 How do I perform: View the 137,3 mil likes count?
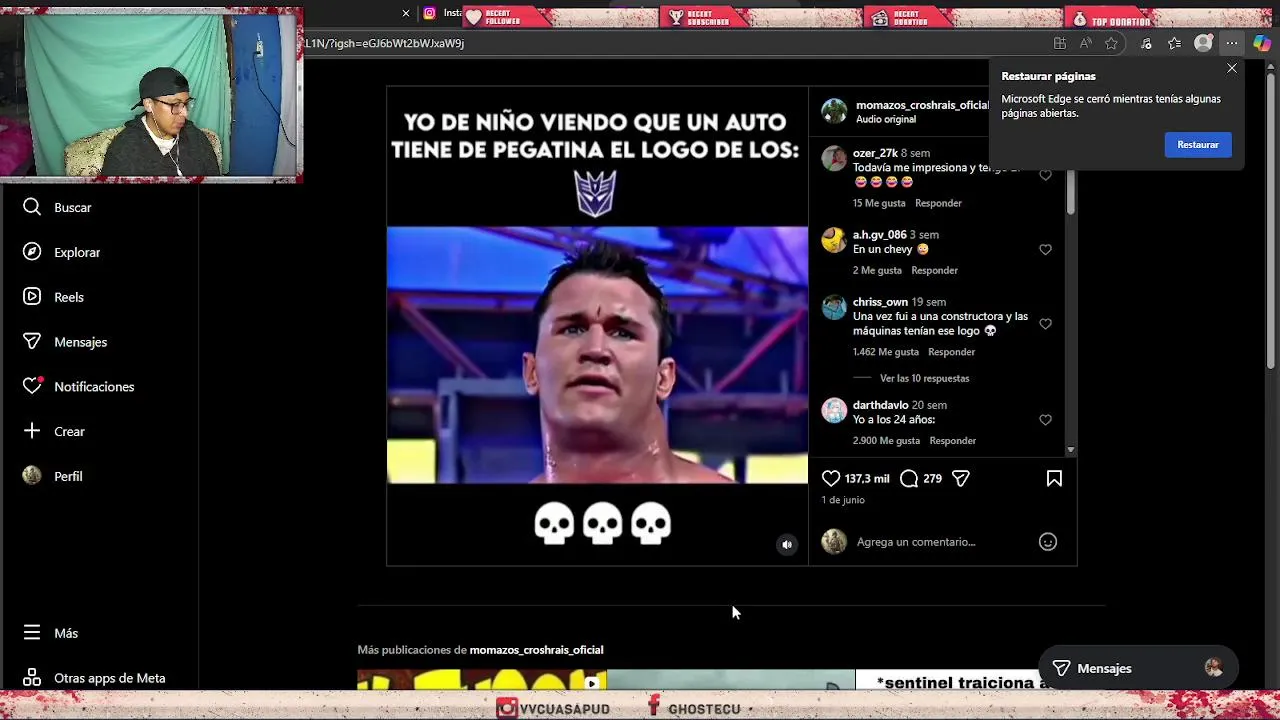pos(867,479)
